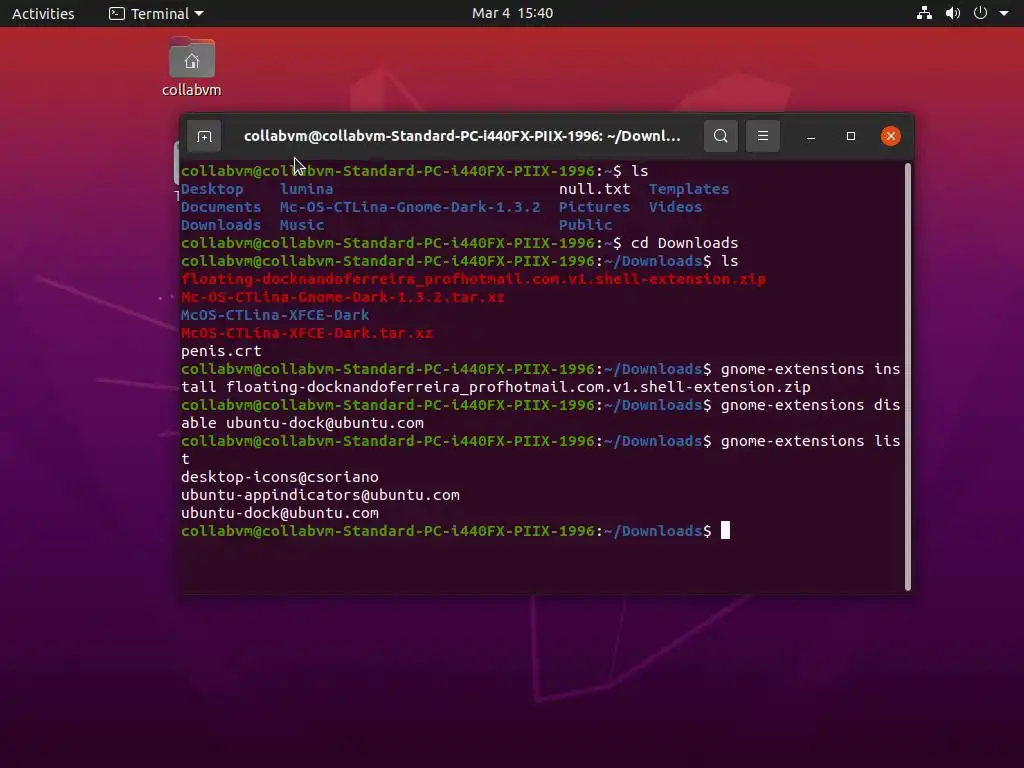Viewport: 1024px width, 768px height.
Task: Click the lumina directory name
Action: 306,189
